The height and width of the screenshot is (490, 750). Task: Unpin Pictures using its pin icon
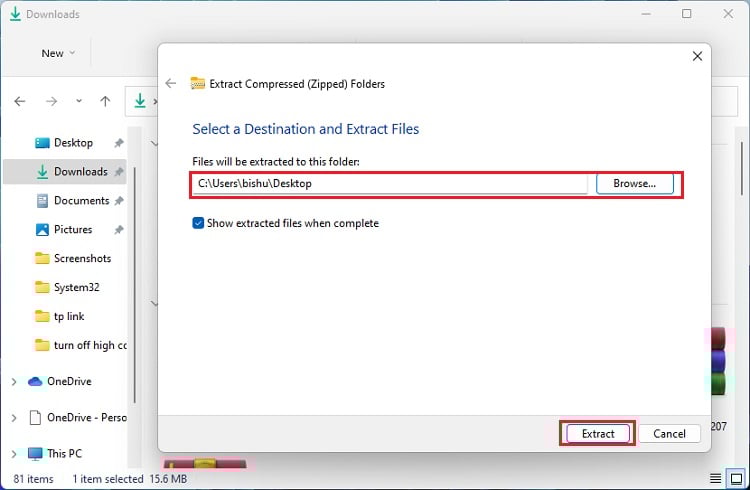pyautogui.click(x=119, y=230)
